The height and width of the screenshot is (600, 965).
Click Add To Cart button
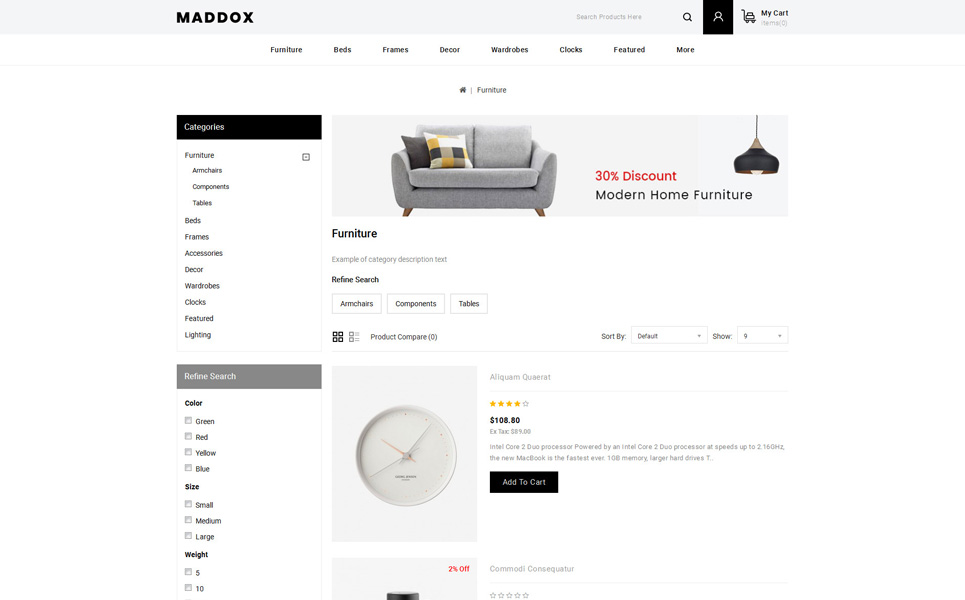tap(524, 482)
